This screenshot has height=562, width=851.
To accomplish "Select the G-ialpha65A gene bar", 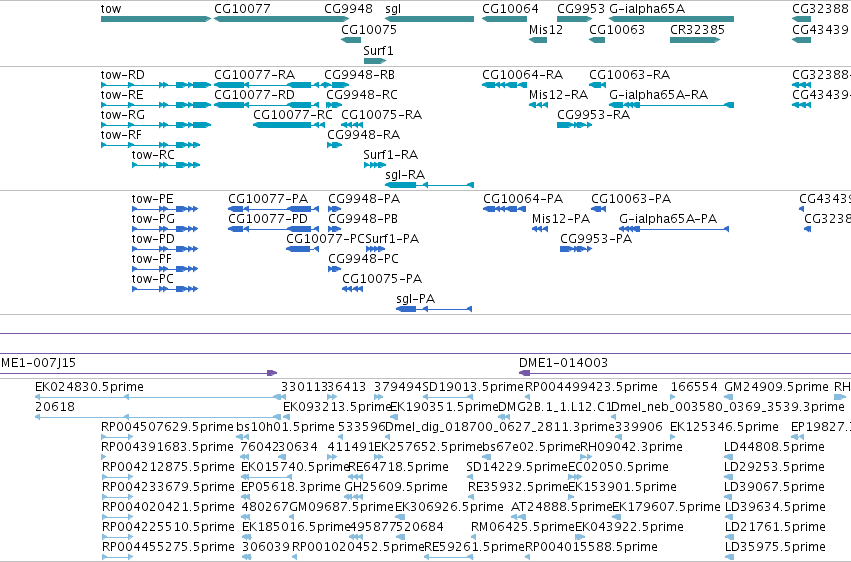I will (x=671, y=19).
